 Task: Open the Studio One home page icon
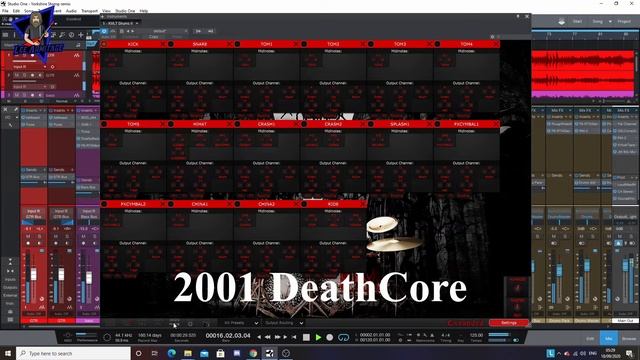pos(562,21)
